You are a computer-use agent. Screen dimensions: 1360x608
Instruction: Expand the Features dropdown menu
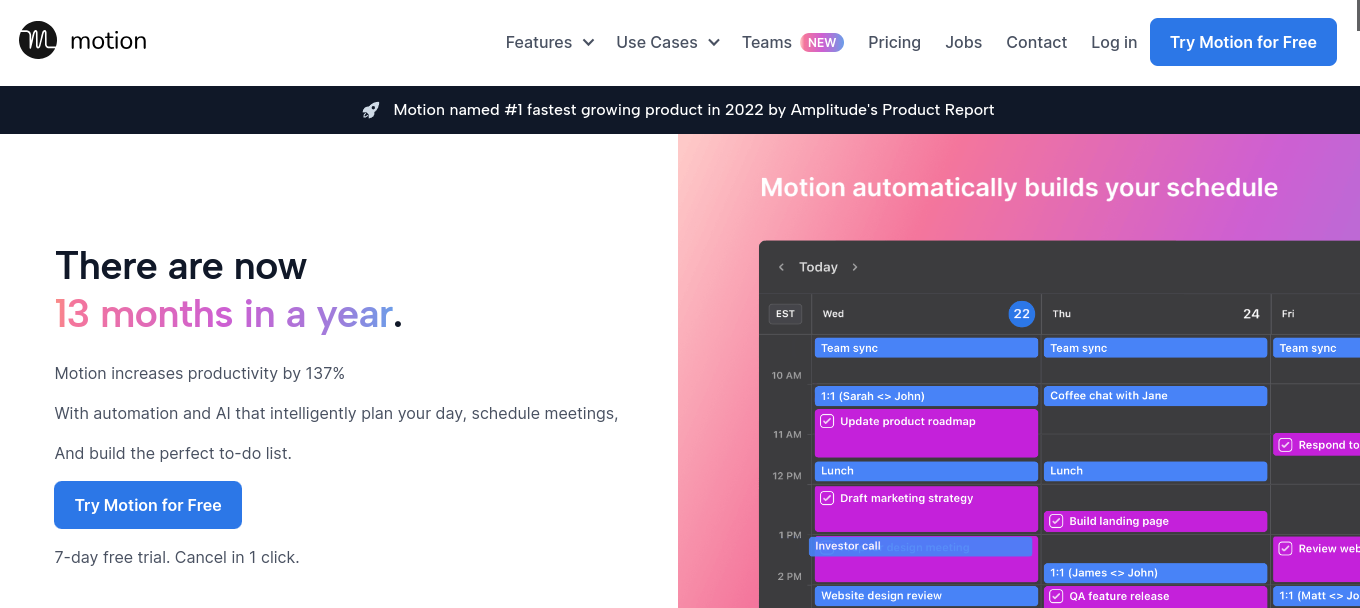550,42
